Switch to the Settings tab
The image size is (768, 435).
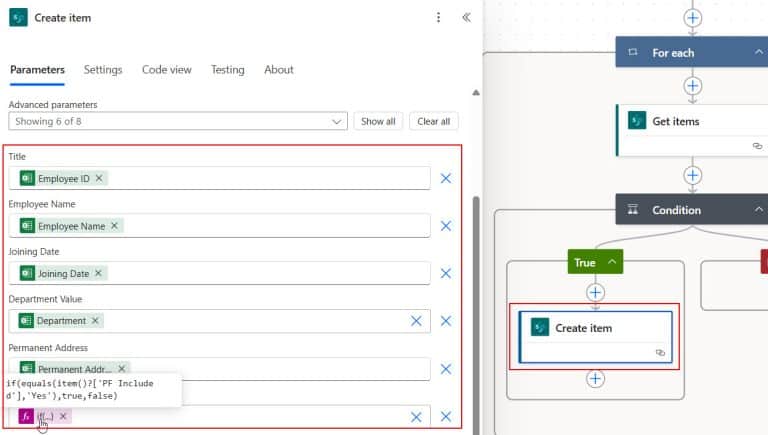click(x=103, y=70)
